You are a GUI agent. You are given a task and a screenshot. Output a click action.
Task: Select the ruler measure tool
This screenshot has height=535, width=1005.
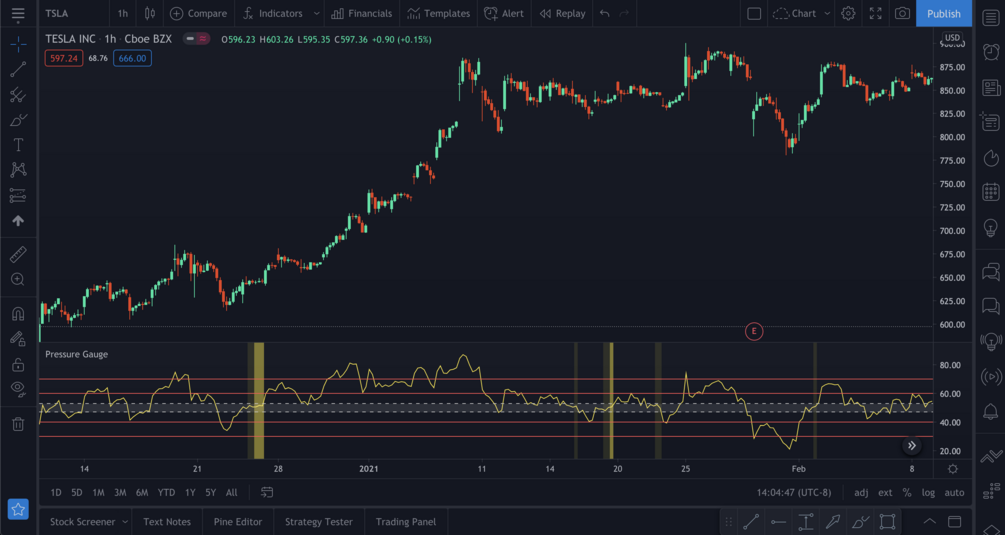(18, 254)
